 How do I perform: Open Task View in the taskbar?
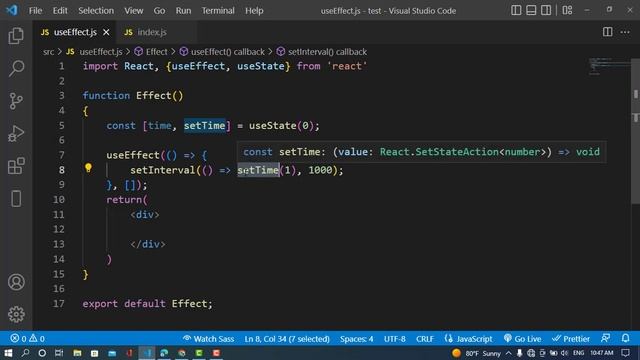59,353
